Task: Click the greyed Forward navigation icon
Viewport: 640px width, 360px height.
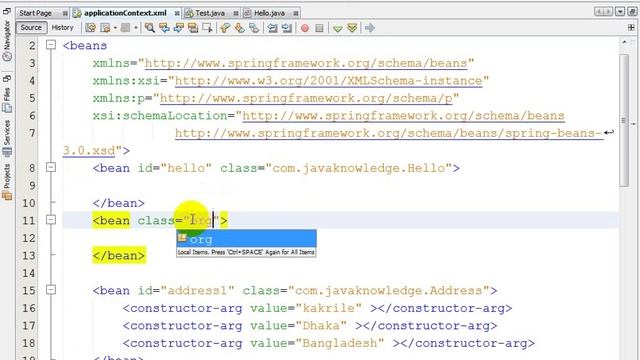Action: click(x=125, y=28)
